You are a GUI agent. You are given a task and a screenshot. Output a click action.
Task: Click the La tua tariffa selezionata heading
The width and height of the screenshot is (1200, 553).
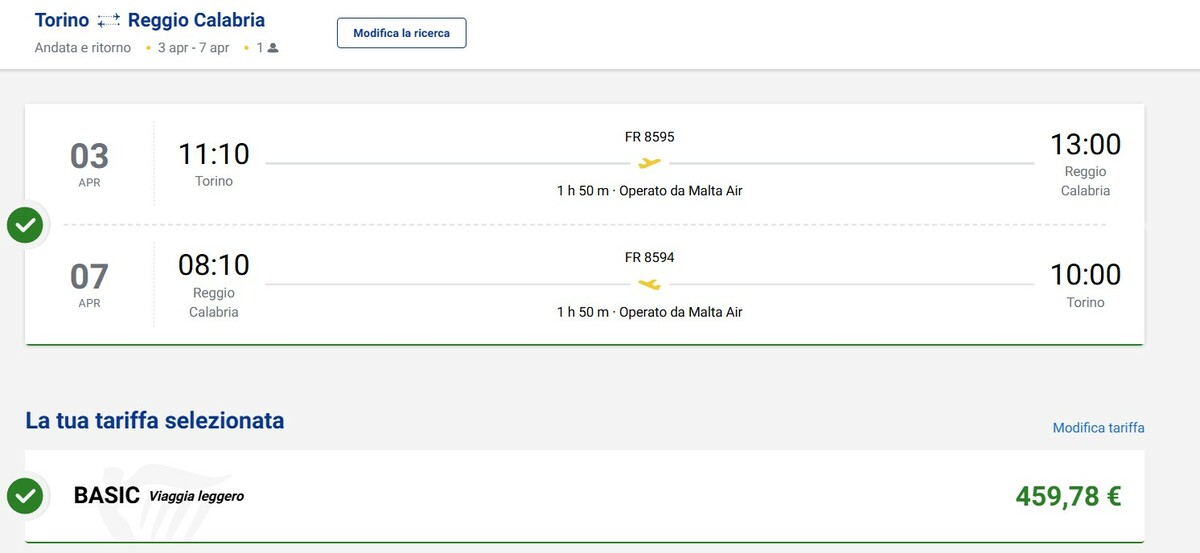pos(155,421)
